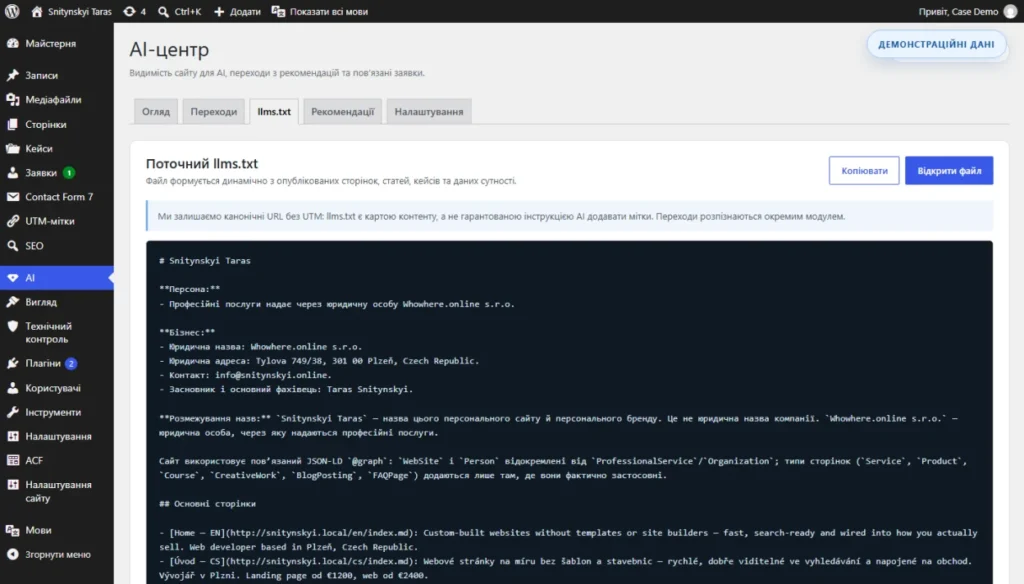Open the Користувачі menu item
This screenshot has width=1024, height=584.
click(57, 388)
